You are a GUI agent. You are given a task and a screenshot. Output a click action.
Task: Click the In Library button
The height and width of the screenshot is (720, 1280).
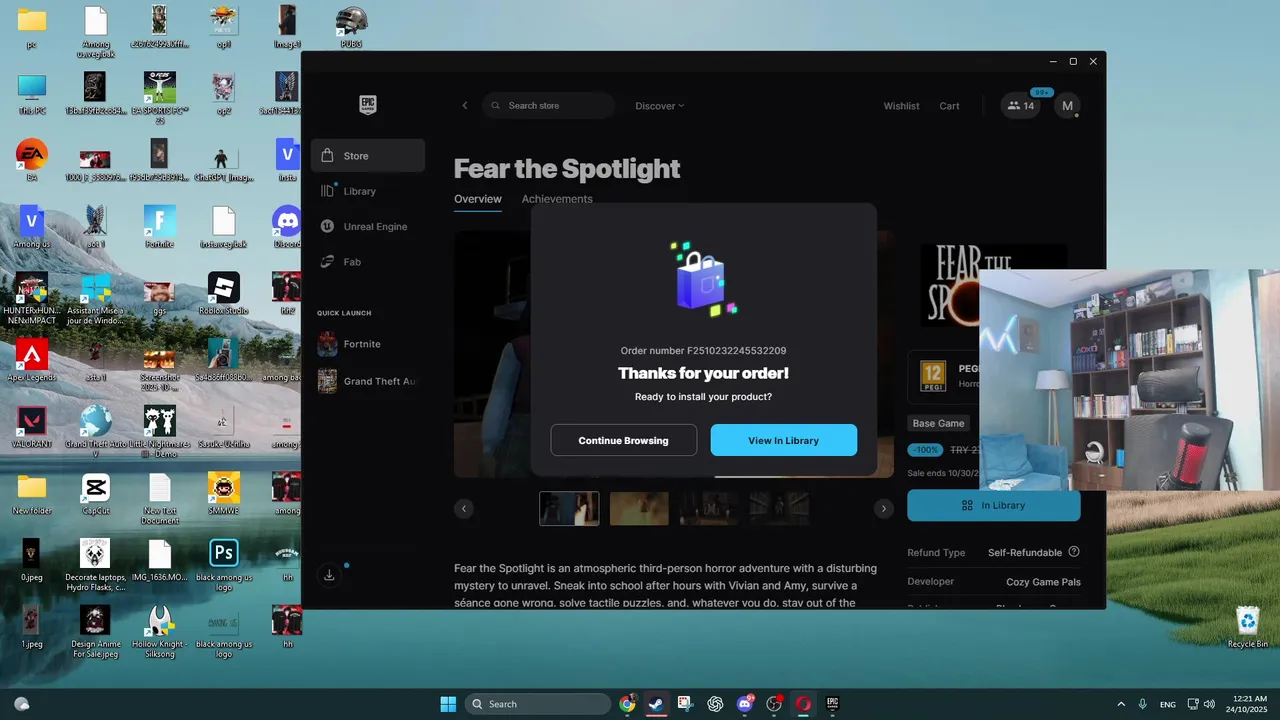click(x=994, y=505)
